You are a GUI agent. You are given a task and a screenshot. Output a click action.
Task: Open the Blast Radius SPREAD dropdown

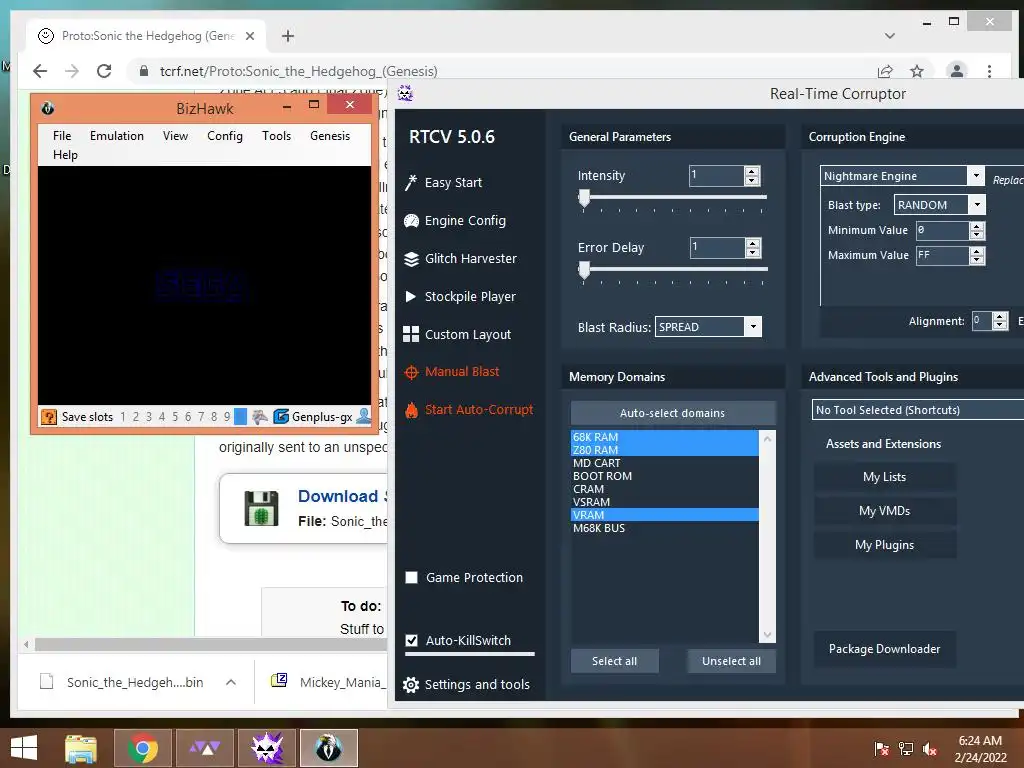pos(753,327)
